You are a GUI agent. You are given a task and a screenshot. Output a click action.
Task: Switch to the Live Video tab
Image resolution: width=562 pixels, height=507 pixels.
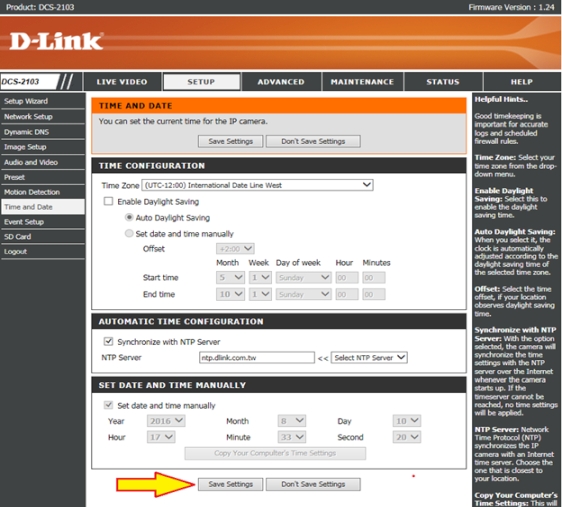[122, 82]
